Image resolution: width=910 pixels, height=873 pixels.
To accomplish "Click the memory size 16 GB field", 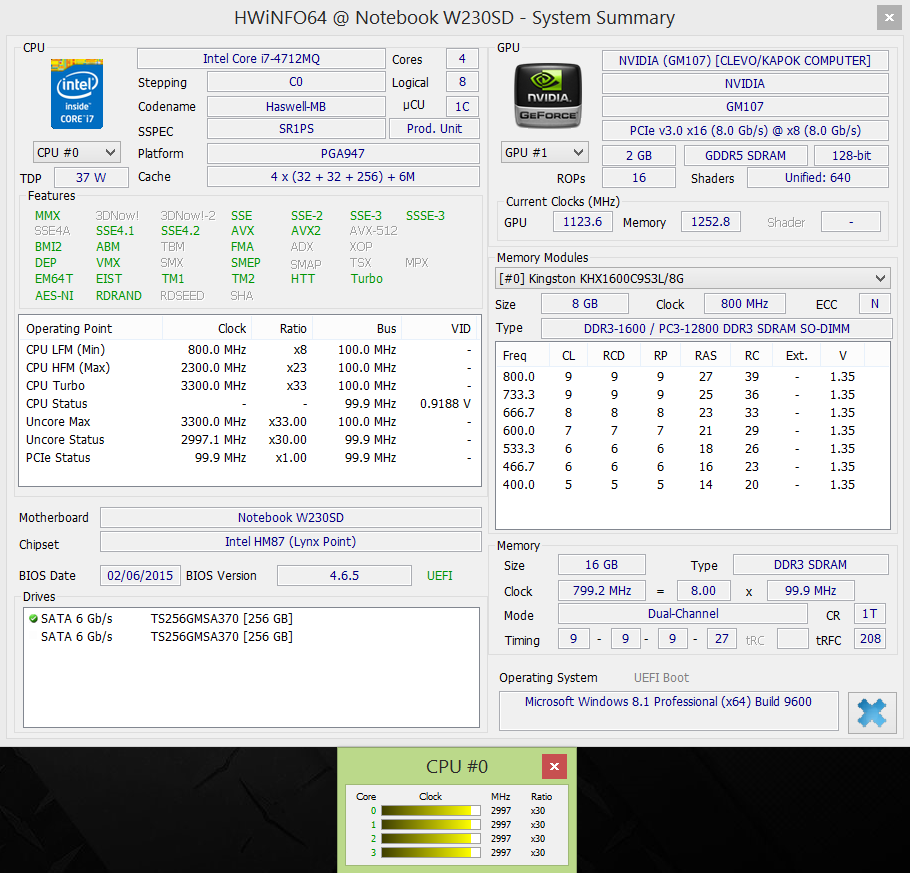I will tap(601, 565).
